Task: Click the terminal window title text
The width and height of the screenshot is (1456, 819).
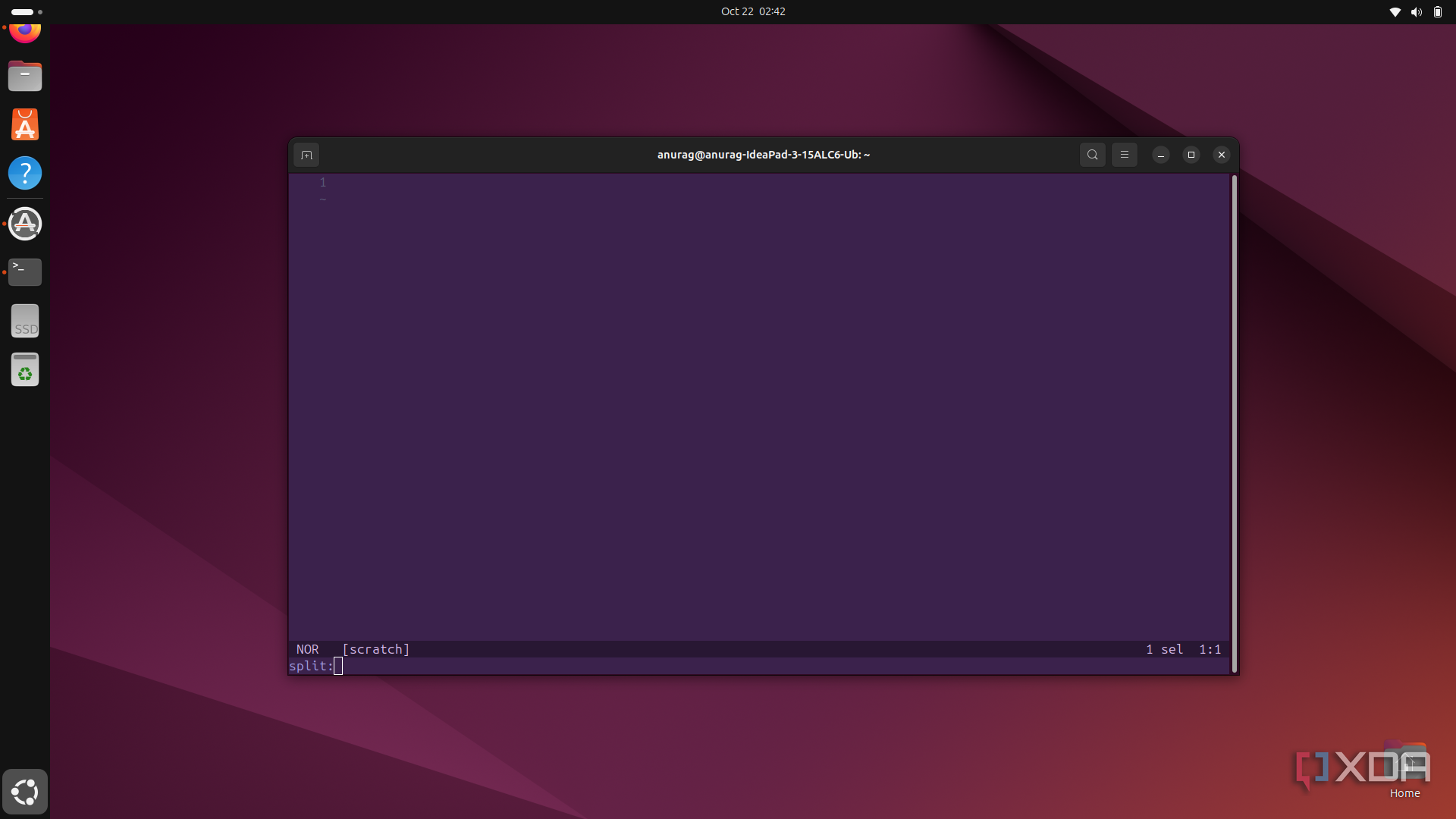Action: (x=763, y=155)
